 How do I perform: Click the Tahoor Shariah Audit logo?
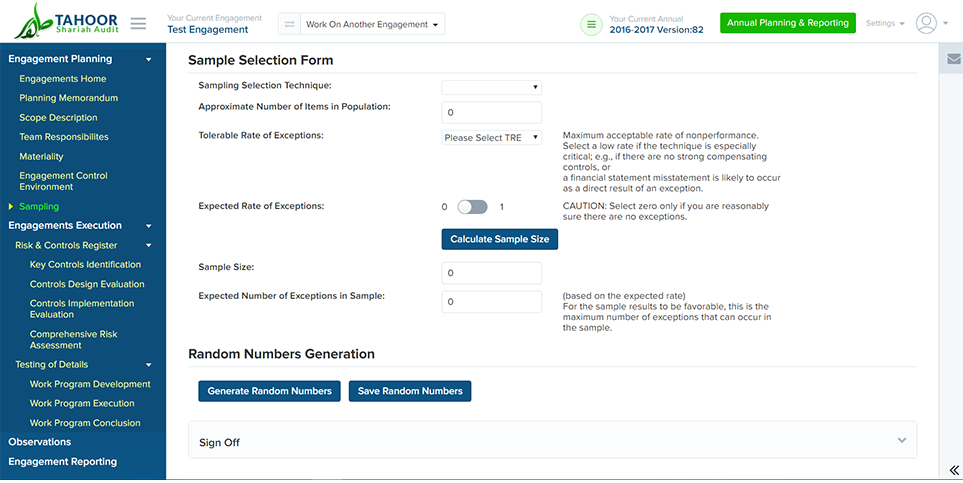coord(66,22)
